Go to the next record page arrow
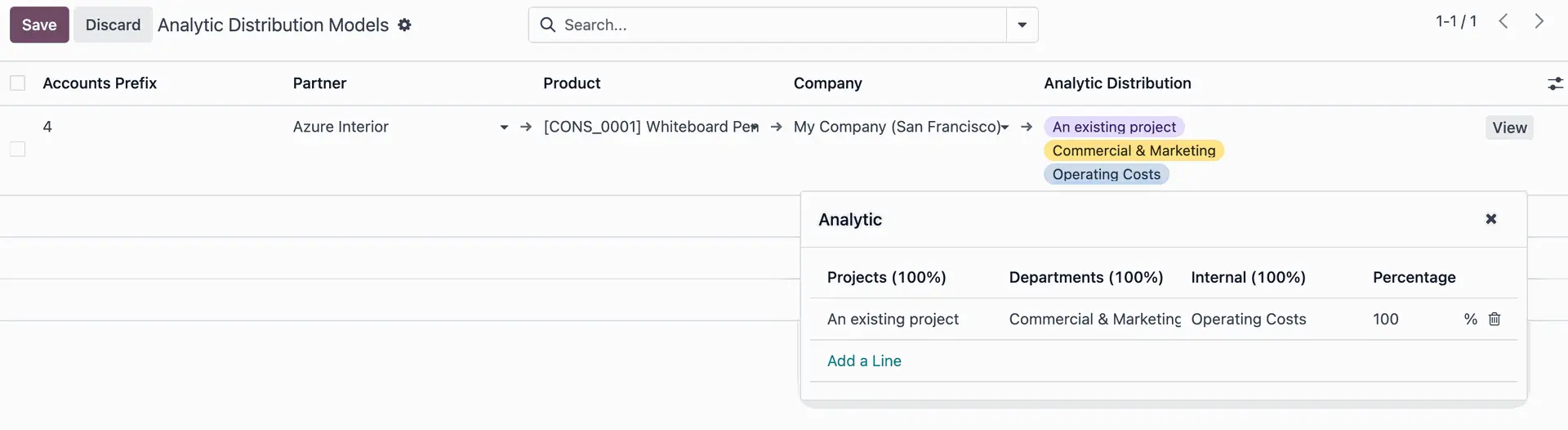 pos(1539,21)
